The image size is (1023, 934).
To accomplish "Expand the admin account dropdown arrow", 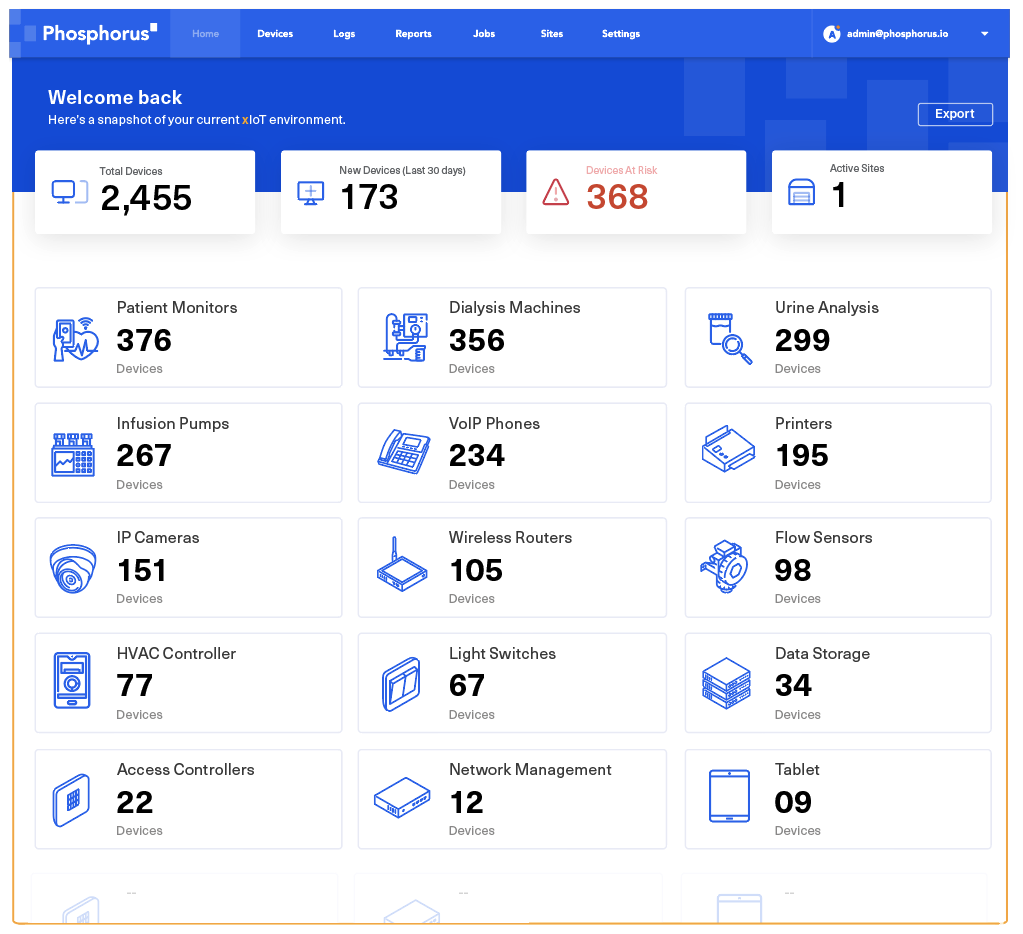I will click(x=984, y=34).
